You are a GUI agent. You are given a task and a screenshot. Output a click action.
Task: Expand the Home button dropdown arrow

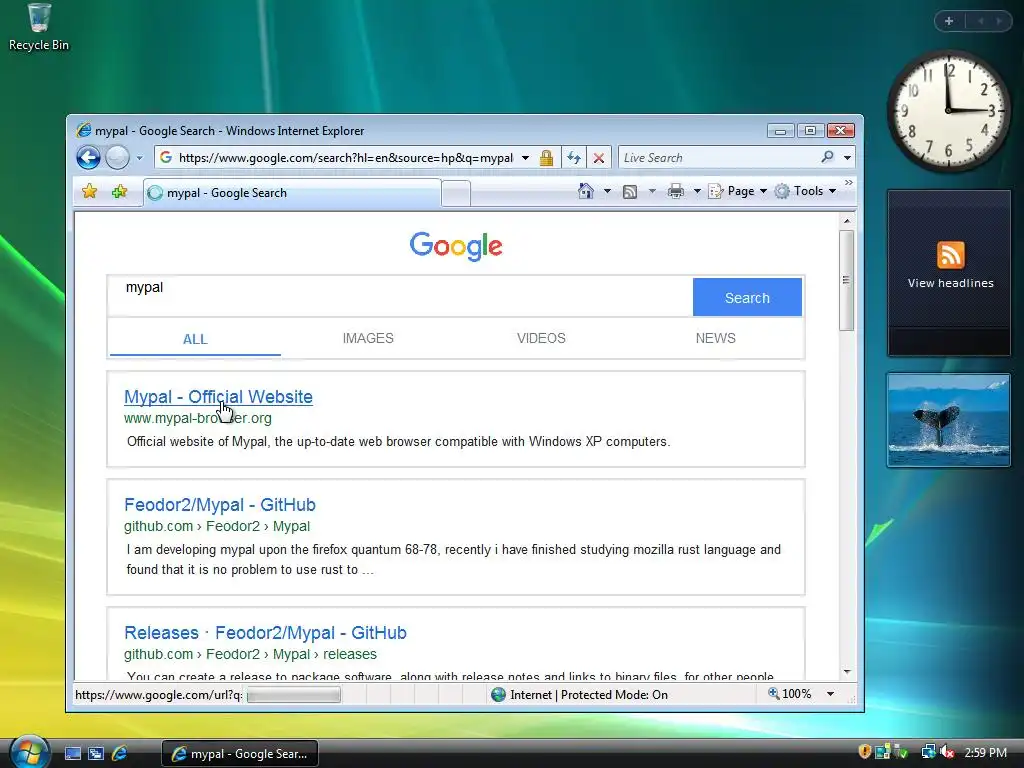[x=607, y=191]
